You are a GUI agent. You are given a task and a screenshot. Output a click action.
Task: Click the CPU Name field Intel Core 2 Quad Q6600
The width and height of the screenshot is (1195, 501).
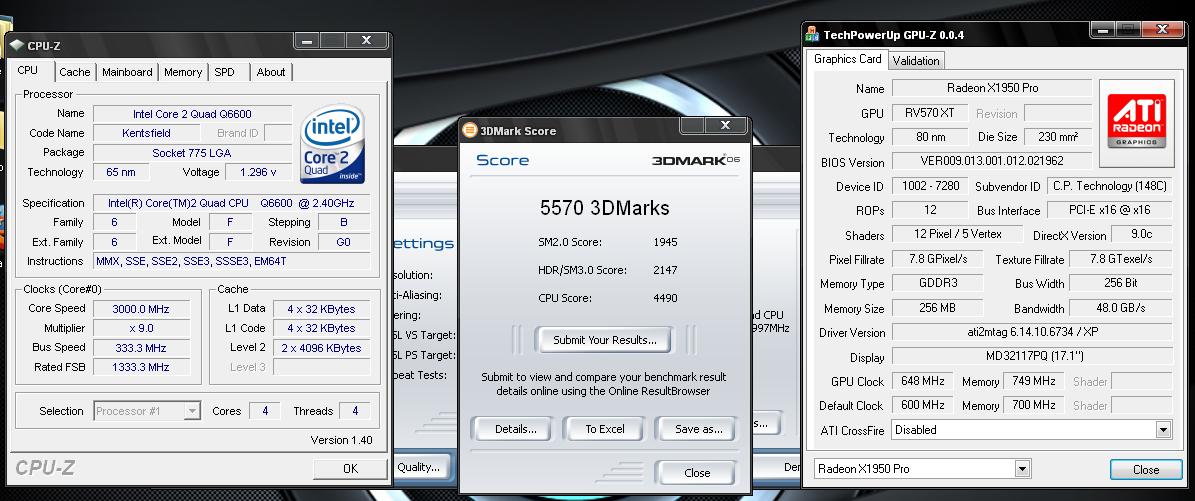click(x=192, y=114)
